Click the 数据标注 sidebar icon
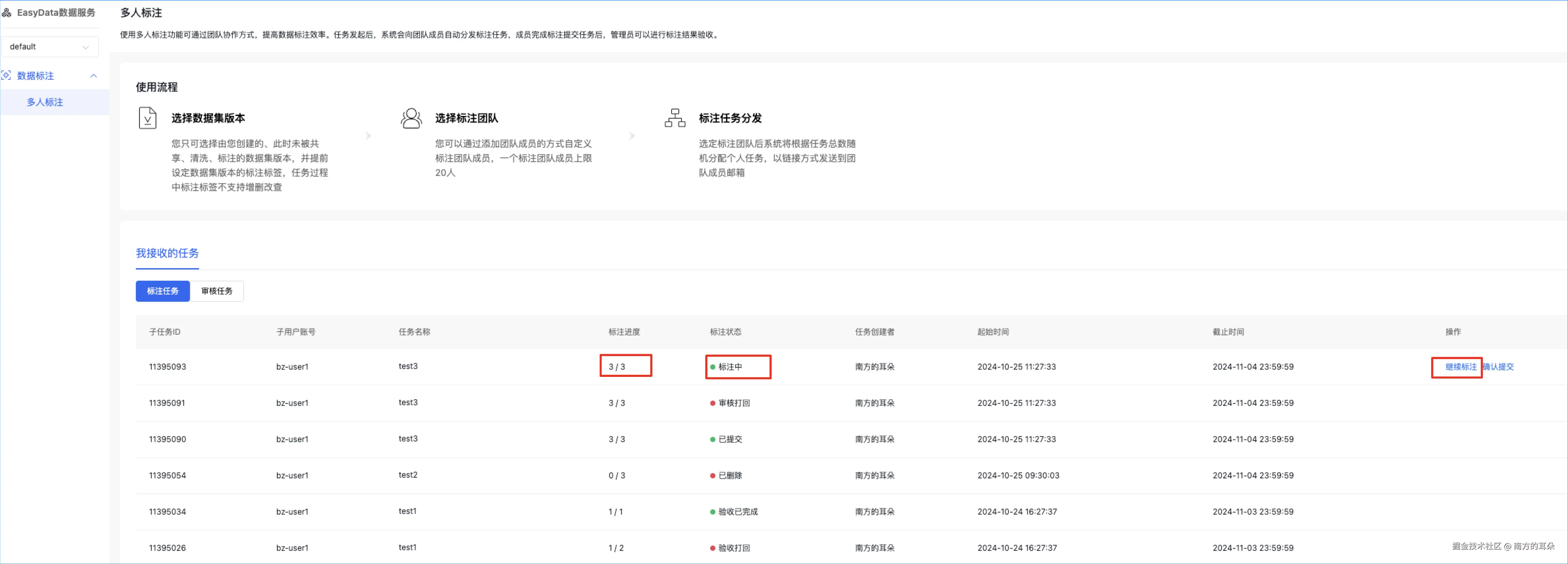This screenshot has height=564, width=1568. pos(7,75)
